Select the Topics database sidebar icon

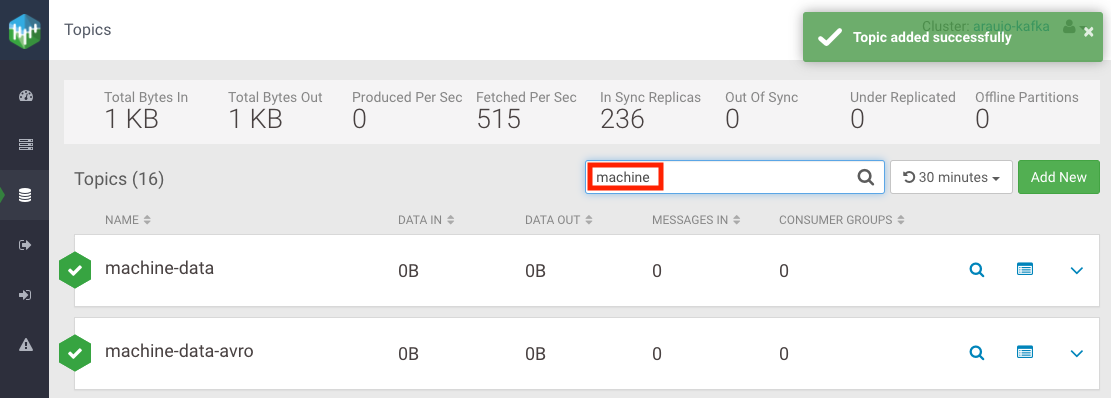(x=25, y=195)
